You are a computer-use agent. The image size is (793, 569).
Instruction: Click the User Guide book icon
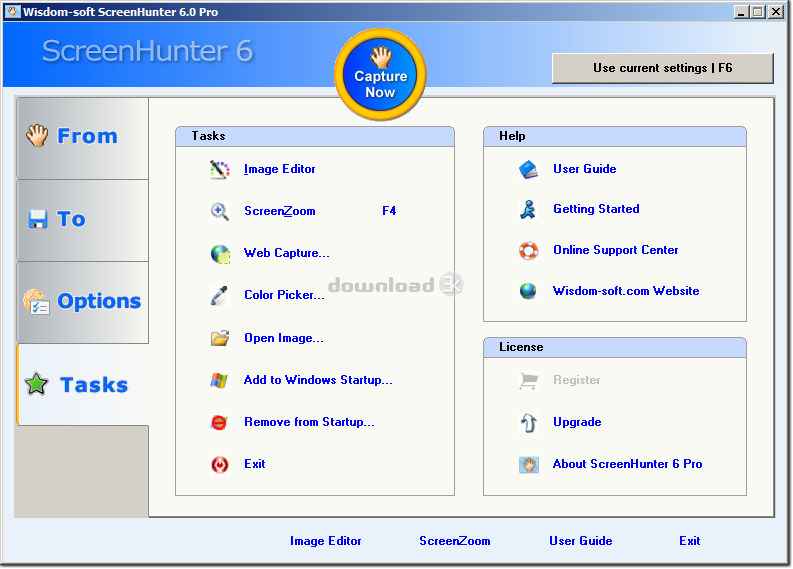pyautogui.click(x=528, y=170)
